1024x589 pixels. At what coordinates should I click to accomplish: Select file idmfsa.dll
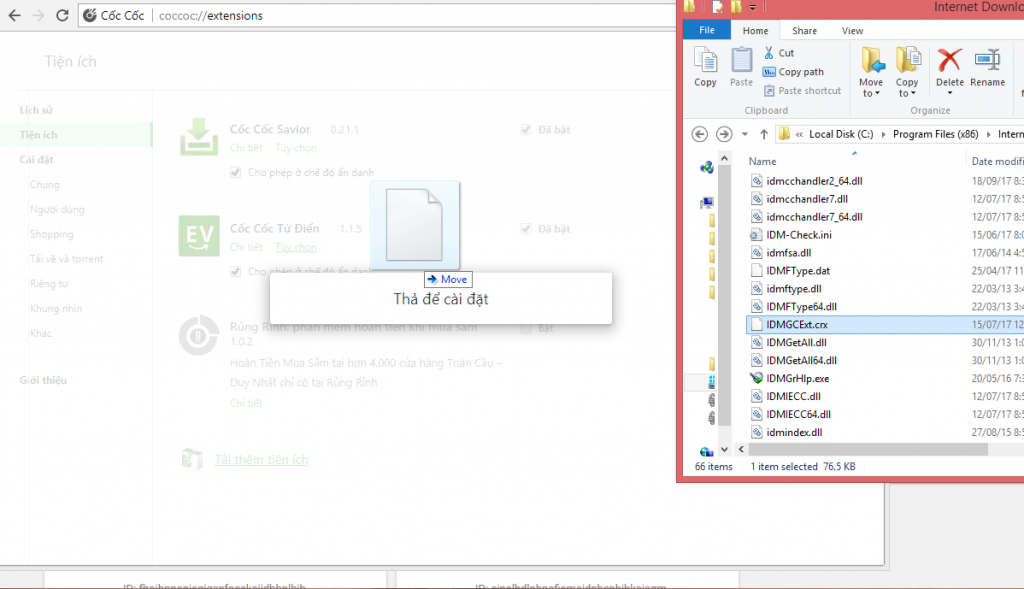click(x=788, y=253)
